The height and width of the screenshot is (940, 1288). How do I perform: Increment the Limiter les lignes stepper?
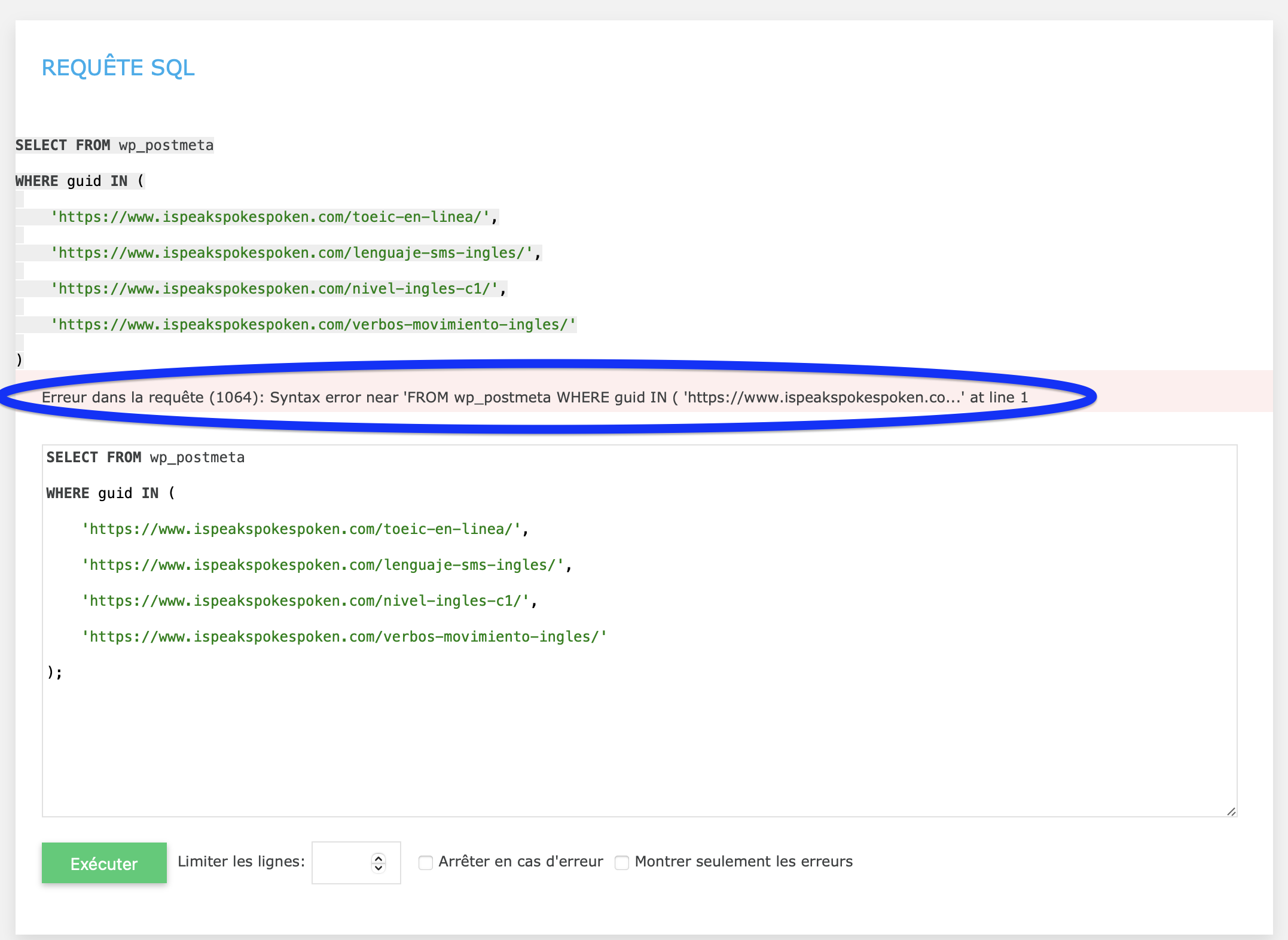point(379,858)
